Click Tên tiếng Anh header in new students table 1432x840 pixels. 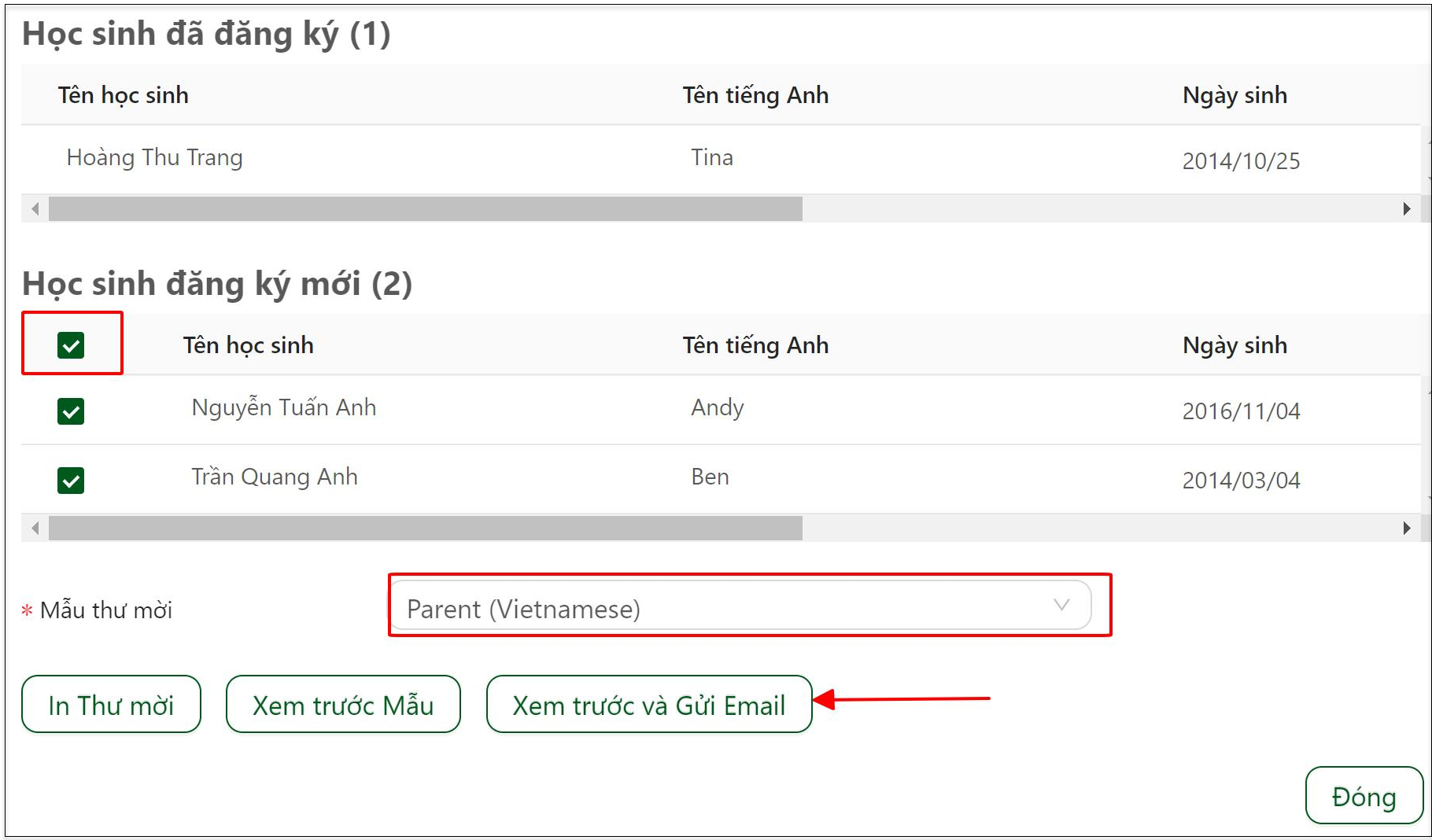[x=755, y=345]
